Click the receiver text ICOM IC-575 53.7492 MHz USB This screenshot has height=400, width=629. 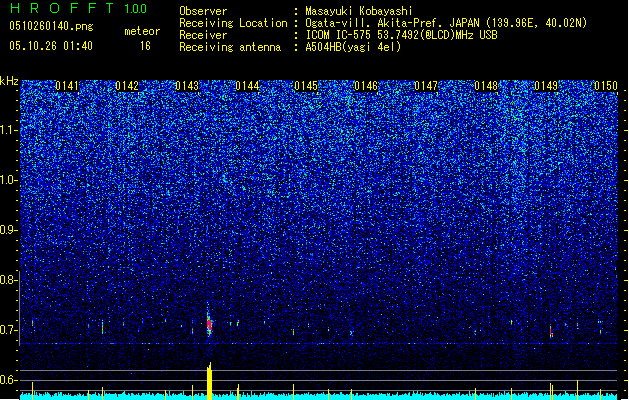[401, 35]
